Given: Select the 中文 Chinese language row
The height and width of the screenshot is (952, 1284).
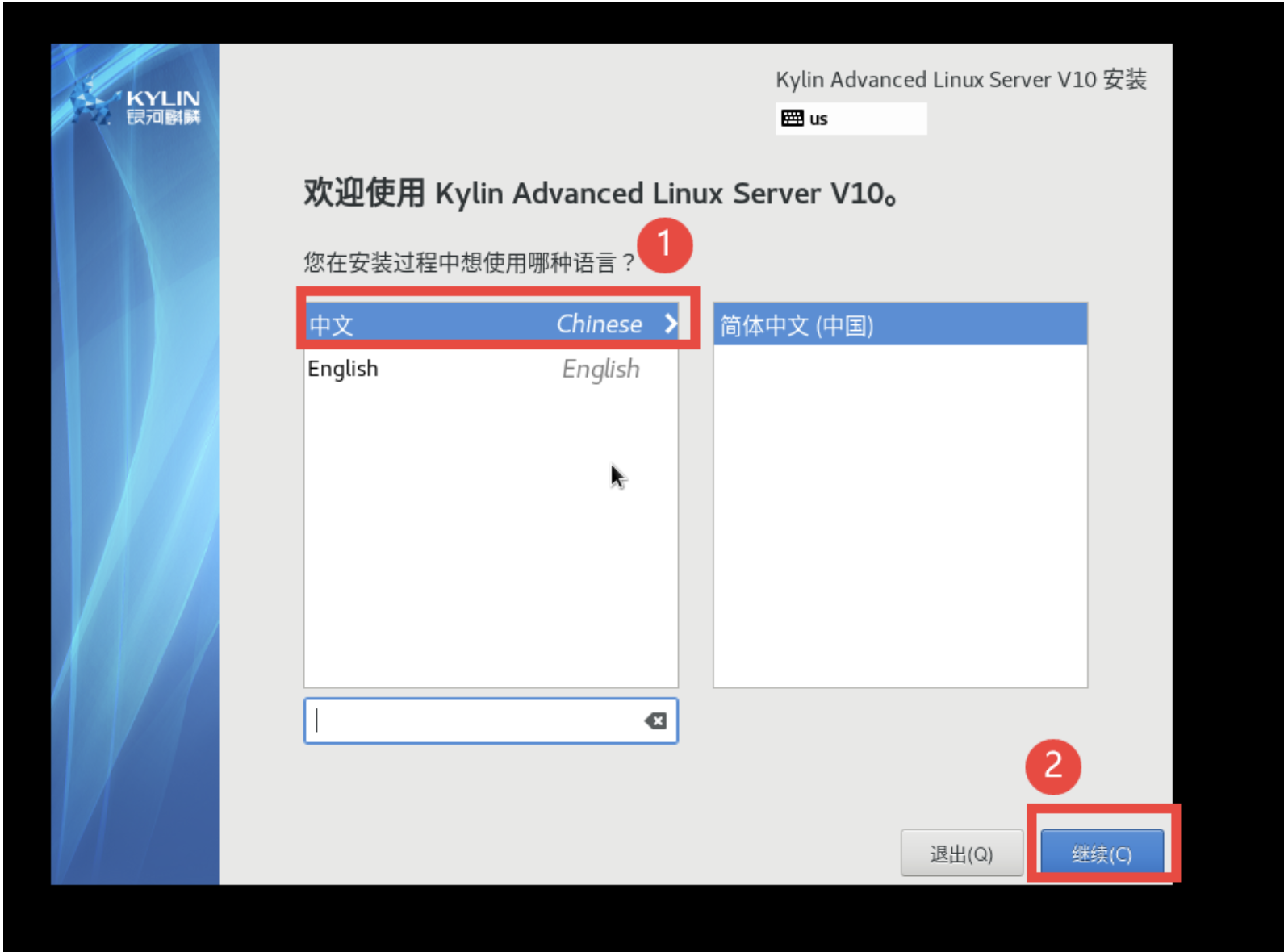Looking at the screenshot, I should click(x=491, y=324).
